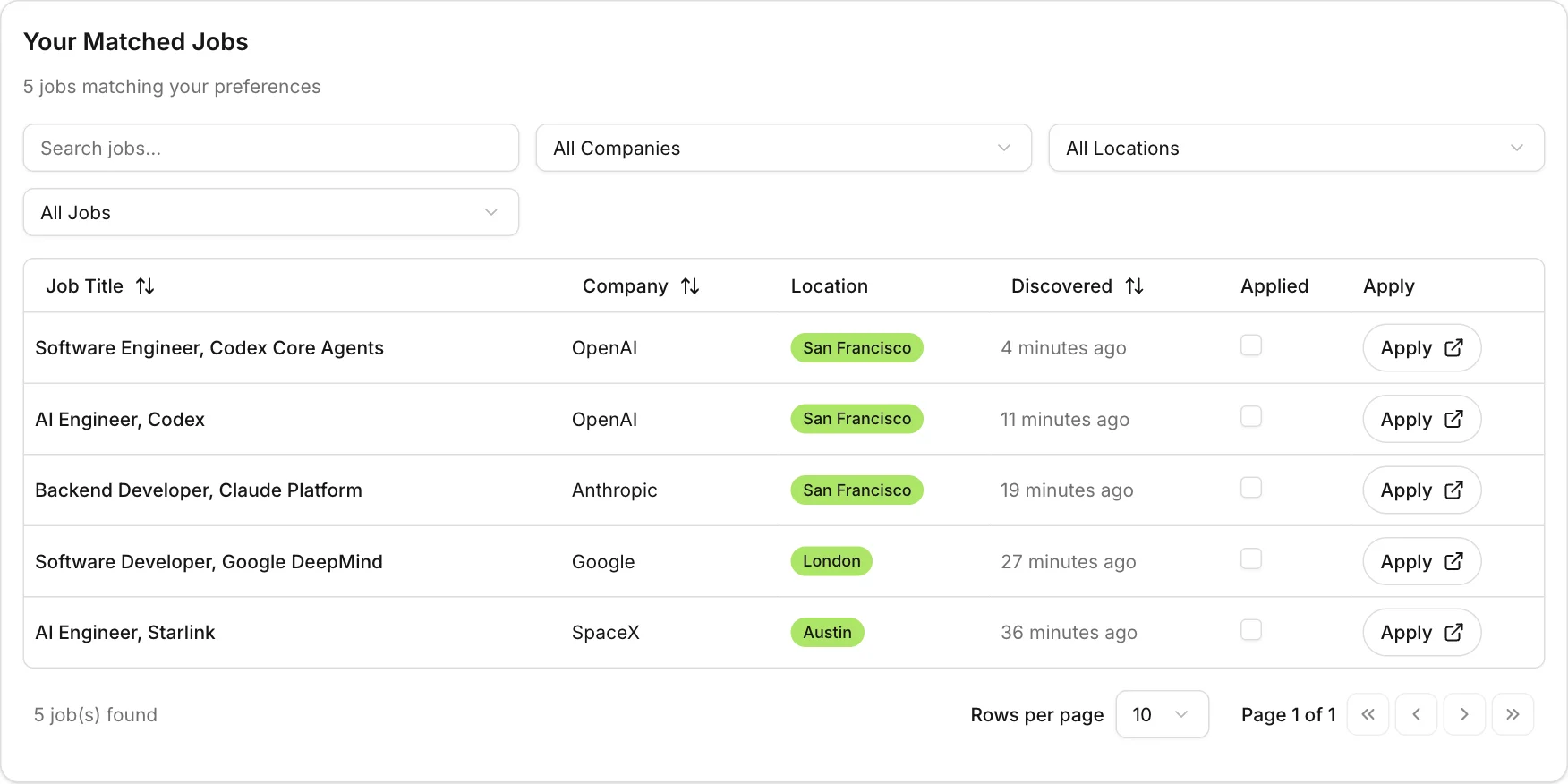Image resolution: width=1568 pixels, height=784 pixels.
Task: Change the rows per page selector
Action: pyautogui.click(x=1162, y=714)
